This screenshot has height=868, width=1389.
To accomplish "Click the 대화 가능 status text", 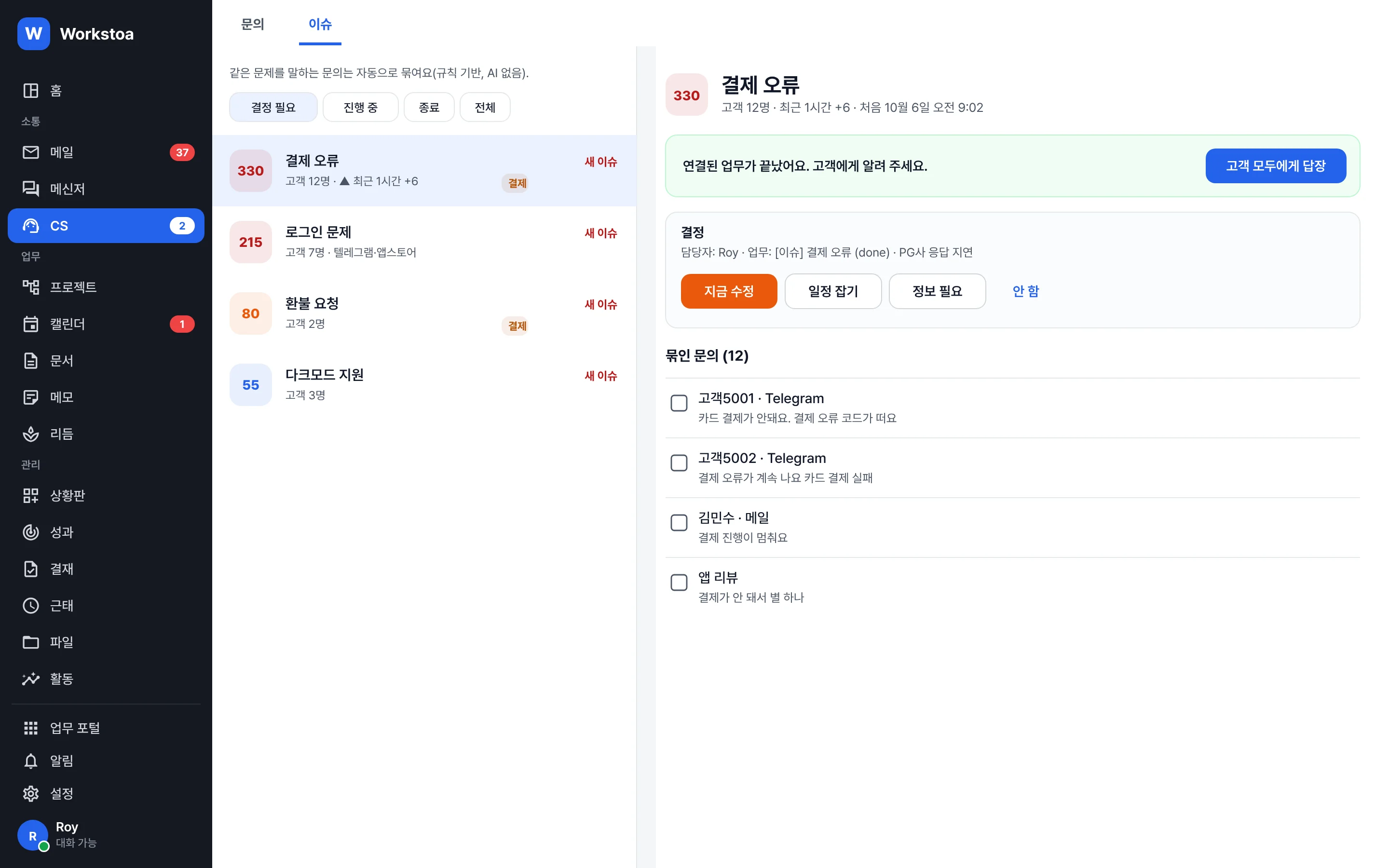I will [76, 843].
